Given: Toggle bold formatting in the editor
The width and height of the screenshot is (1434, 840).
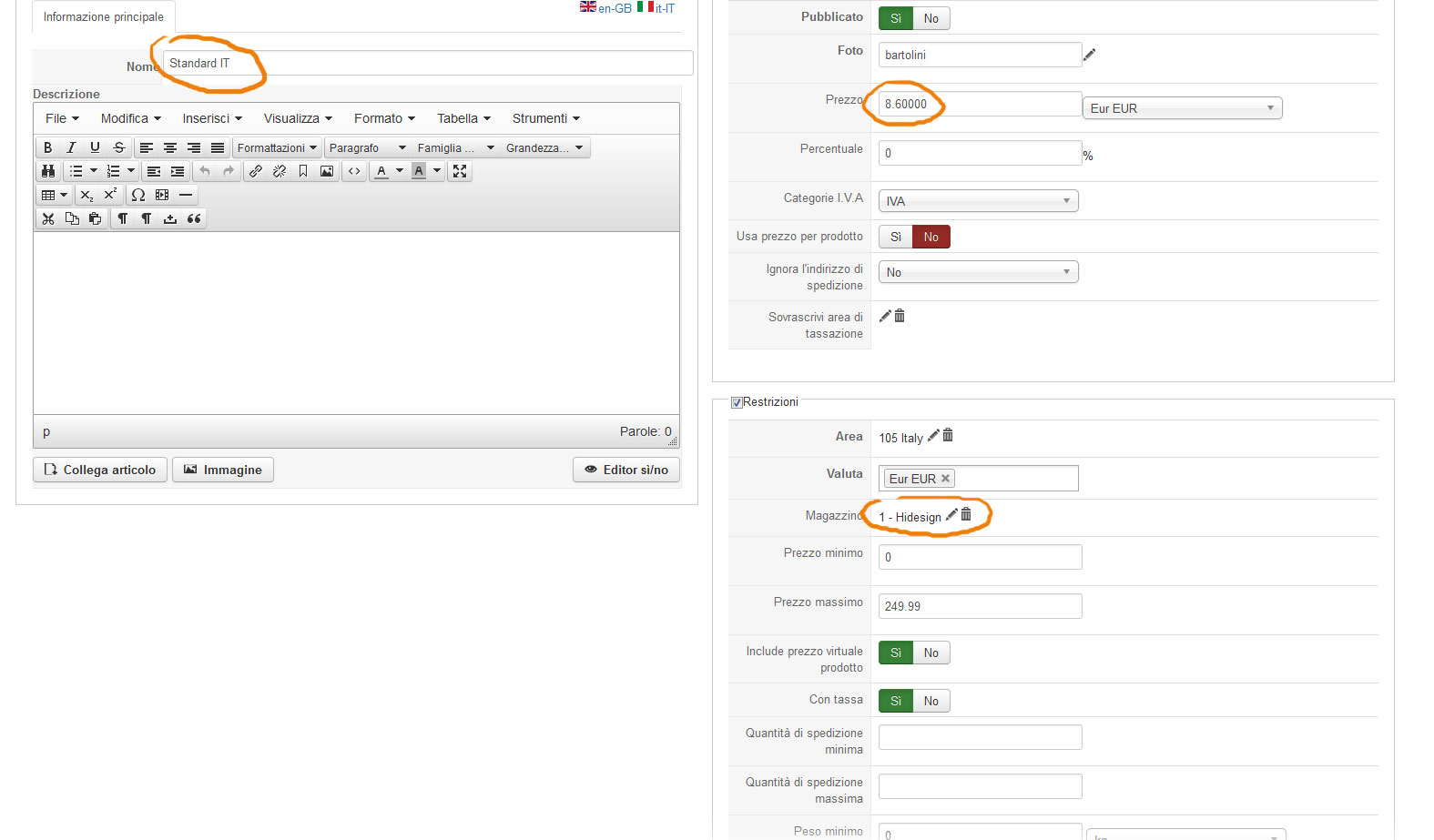Looking at the screenshot, I should [x=48, y=147].
